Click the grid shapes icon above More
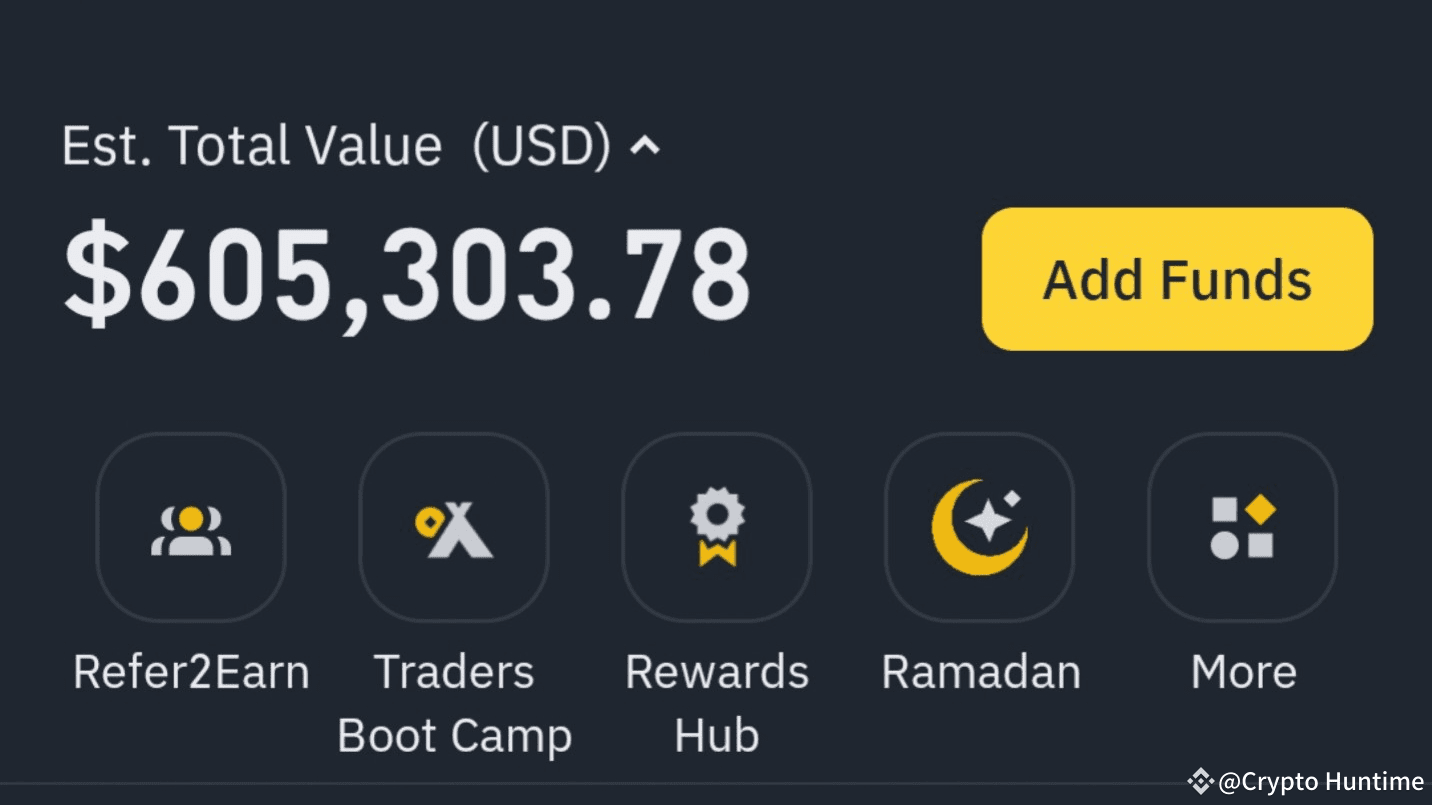1432x805 pixels. pyautogui.click(x=1242, y=528)
